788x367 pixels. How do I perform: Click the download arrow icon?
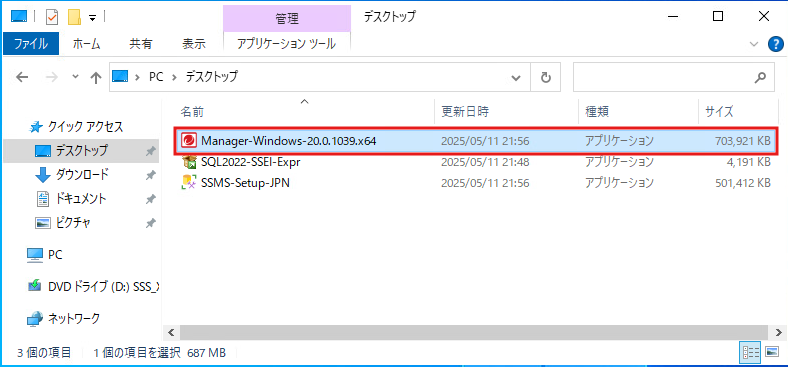click(x=43, y=175)
